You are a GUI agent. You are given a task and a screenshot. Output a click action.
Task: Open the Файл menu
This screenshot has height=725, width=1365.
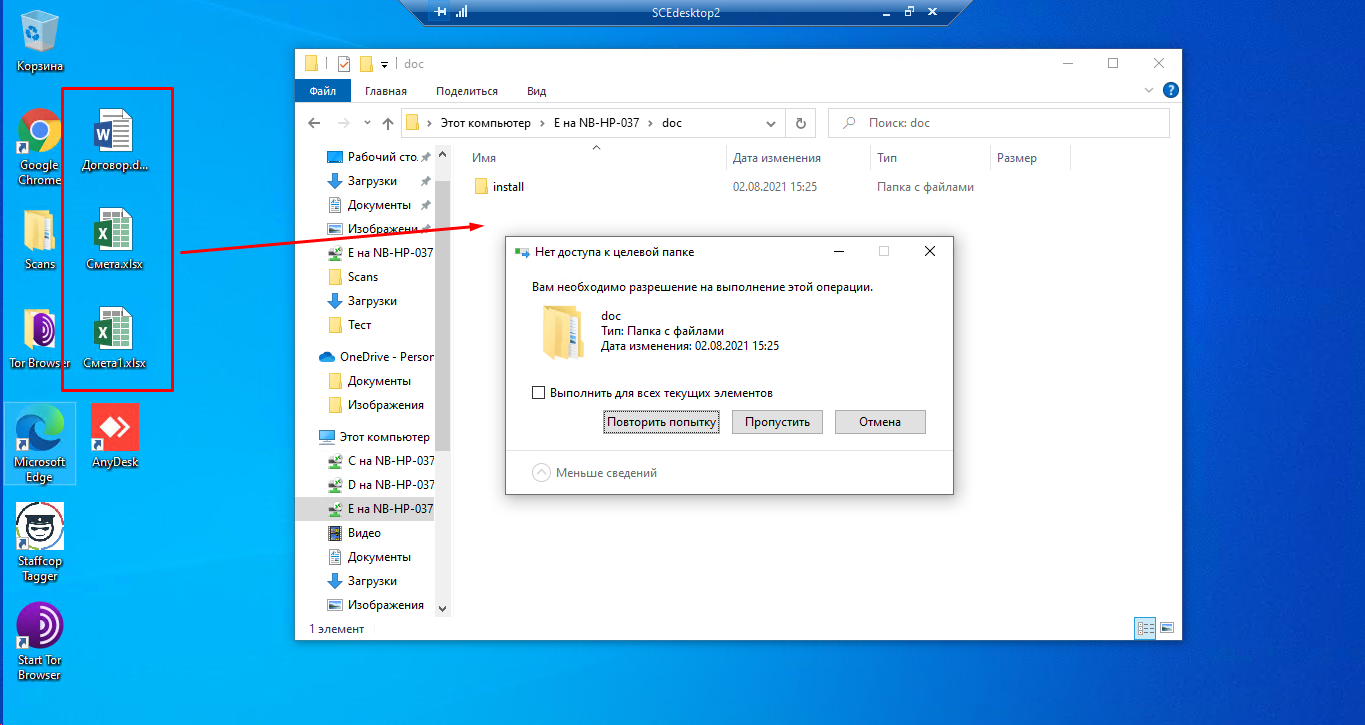(322, 91)
